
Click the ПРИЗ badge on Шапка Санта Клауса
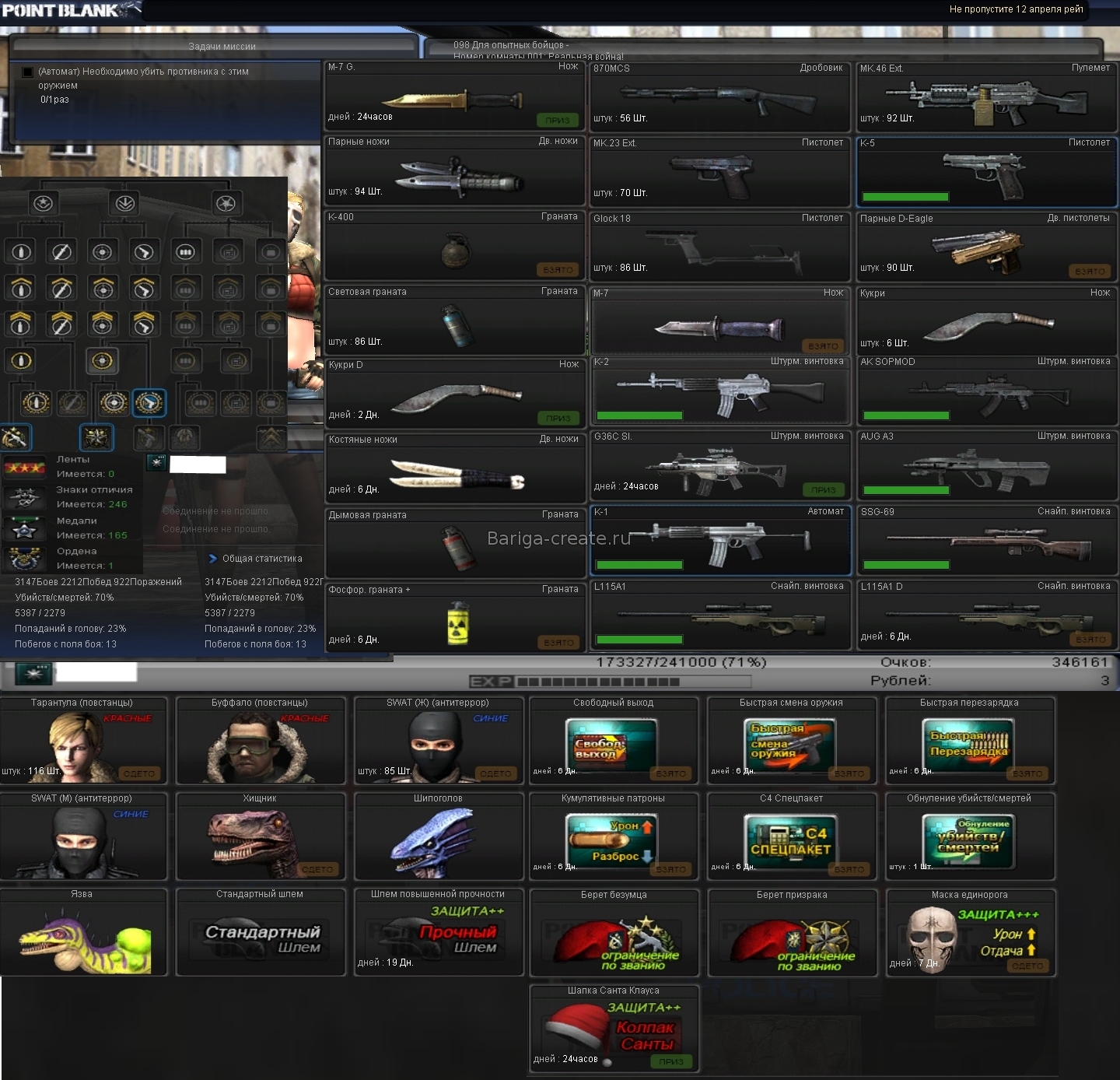(x=671, y=1061)
